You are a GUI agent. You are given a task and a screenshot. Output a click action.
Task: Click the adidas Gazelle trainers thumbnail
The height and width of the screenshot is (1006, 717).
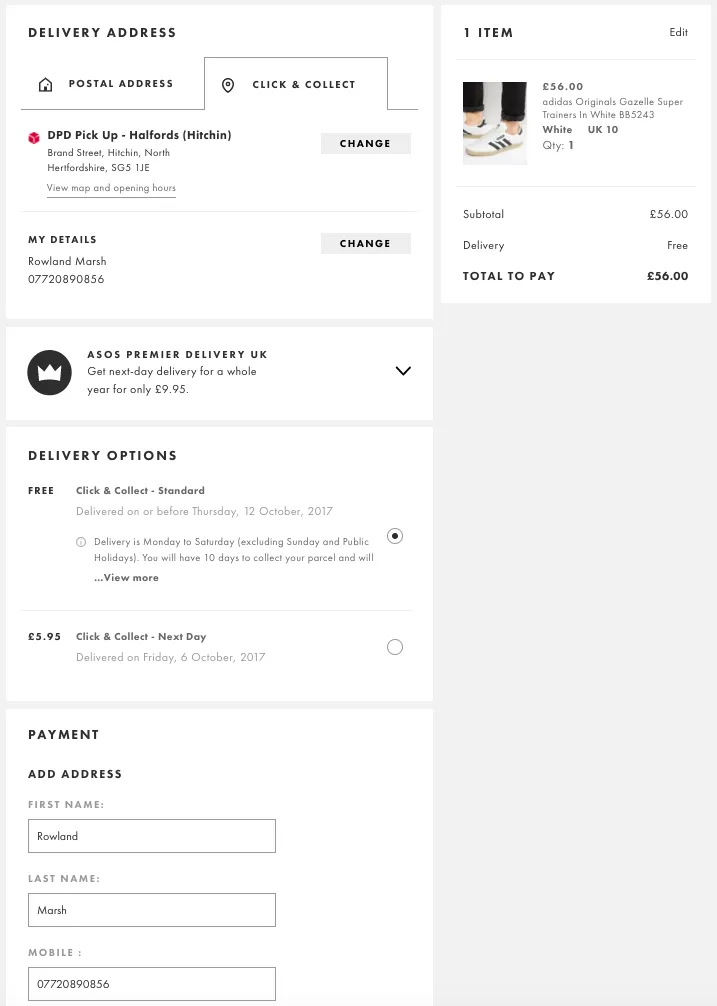coord(495,123)
